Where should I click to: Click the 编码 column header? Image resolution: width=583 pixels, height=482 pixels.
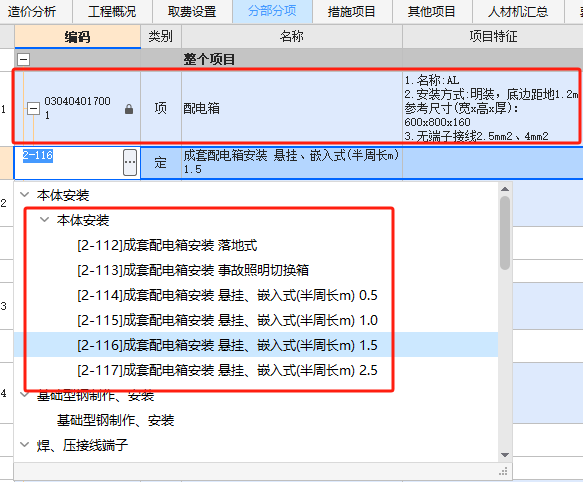tap(77, 36)
